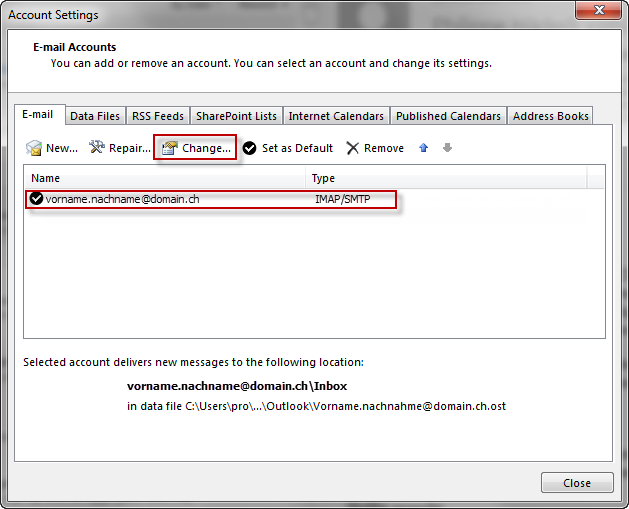This screenshot has width=629, height=509.
Task: Click the Close button
Action: (x=577, y=483)
